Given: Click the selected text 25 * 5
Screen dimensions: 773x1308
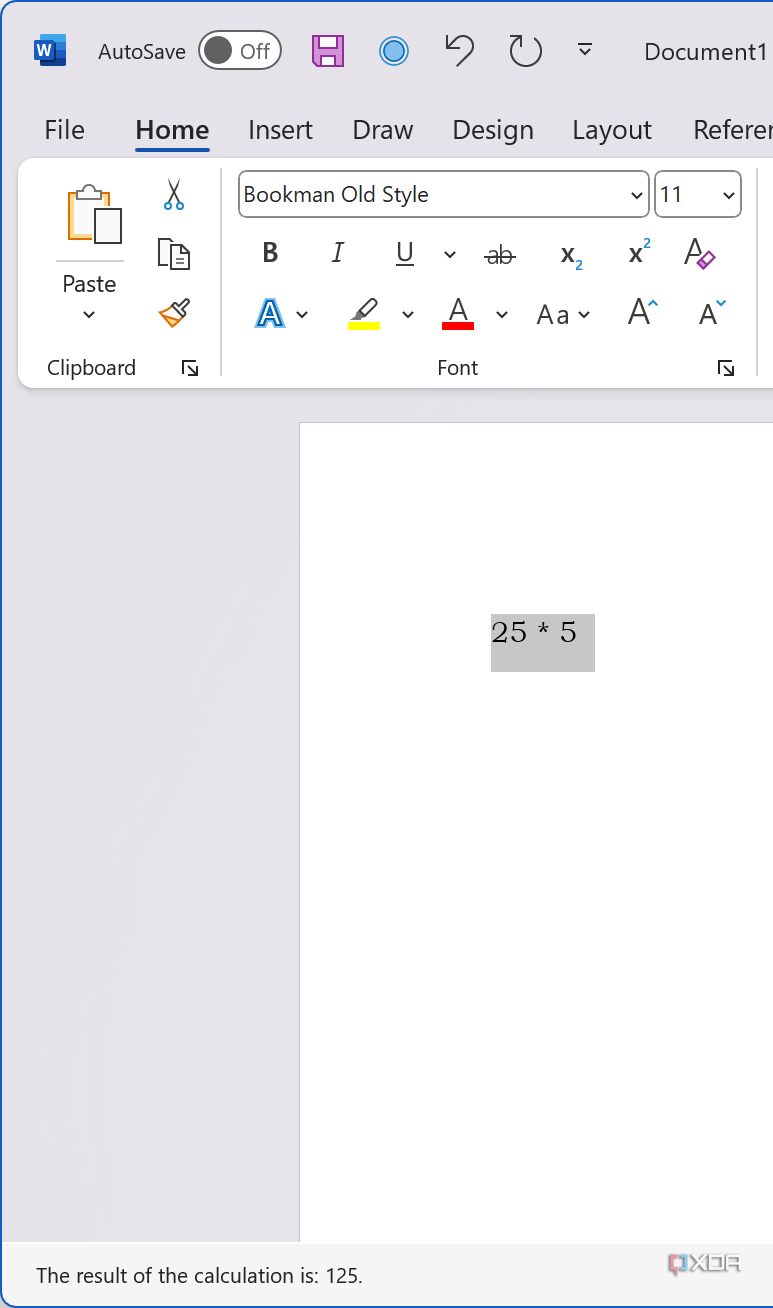Looking at the screenshot, I should (x=535, y=633).
